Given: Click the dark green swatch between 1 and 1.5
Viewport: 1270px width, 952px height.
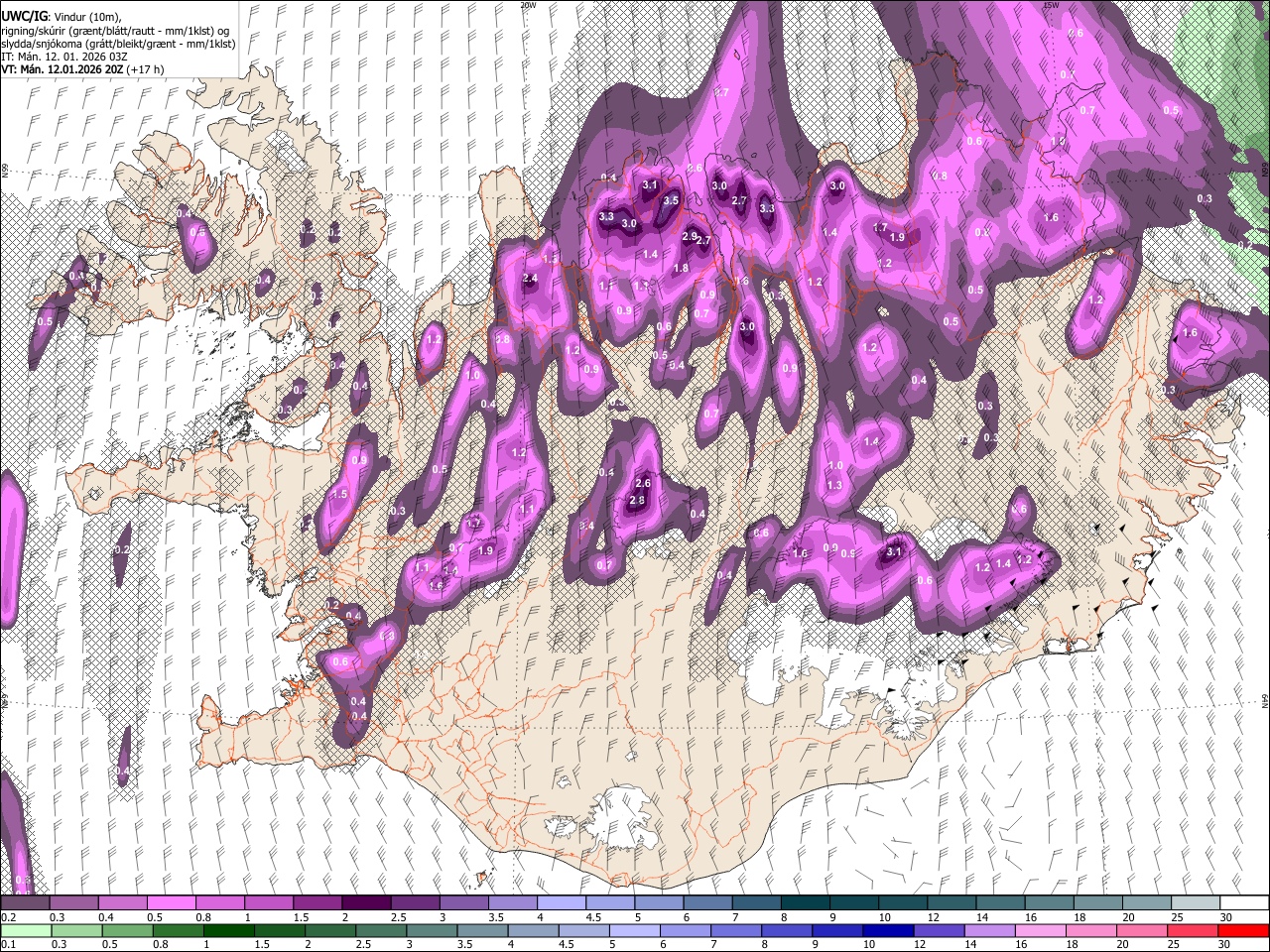Looking at the screenshot, I should click(228, 930).
